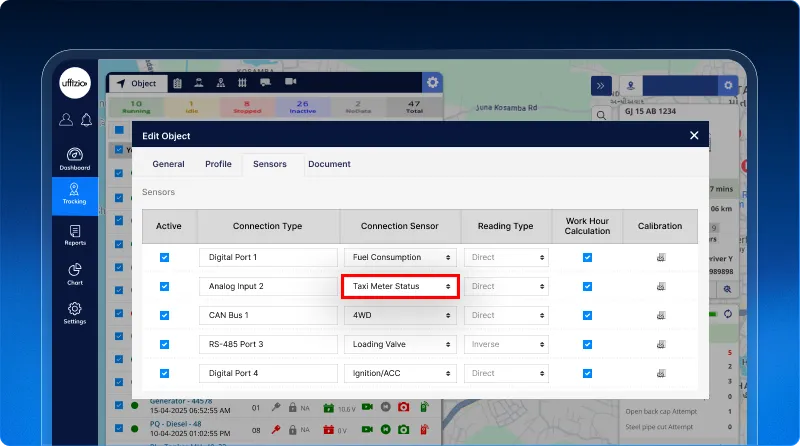Viewport: 800px width, 446px height.
Task: Click the gear icon in right map panel
Action: pyautogui.click(x=728, y=85)
